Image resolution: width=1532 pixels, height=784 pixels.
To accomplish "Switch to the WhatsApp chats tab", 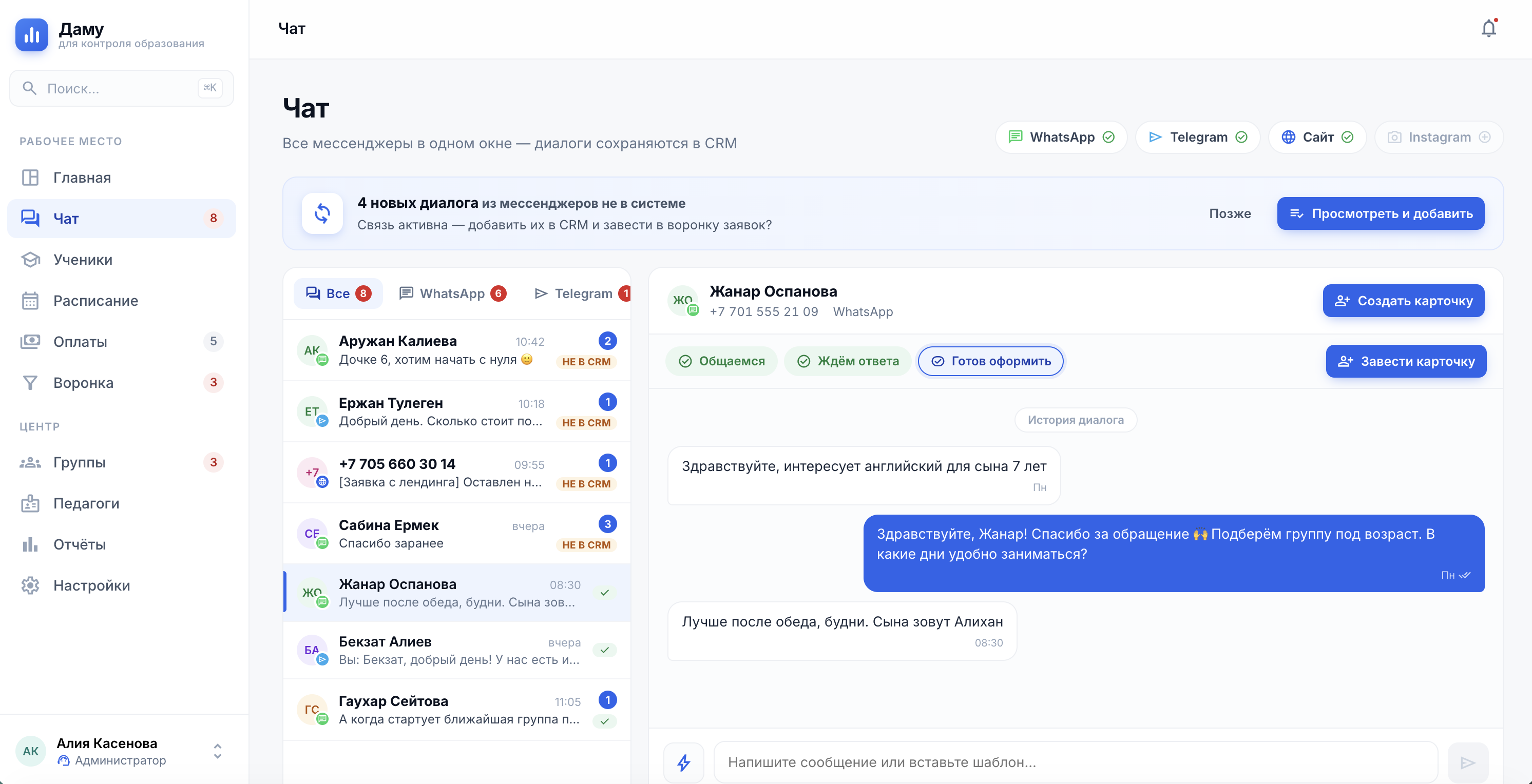I will coord(453,293).
